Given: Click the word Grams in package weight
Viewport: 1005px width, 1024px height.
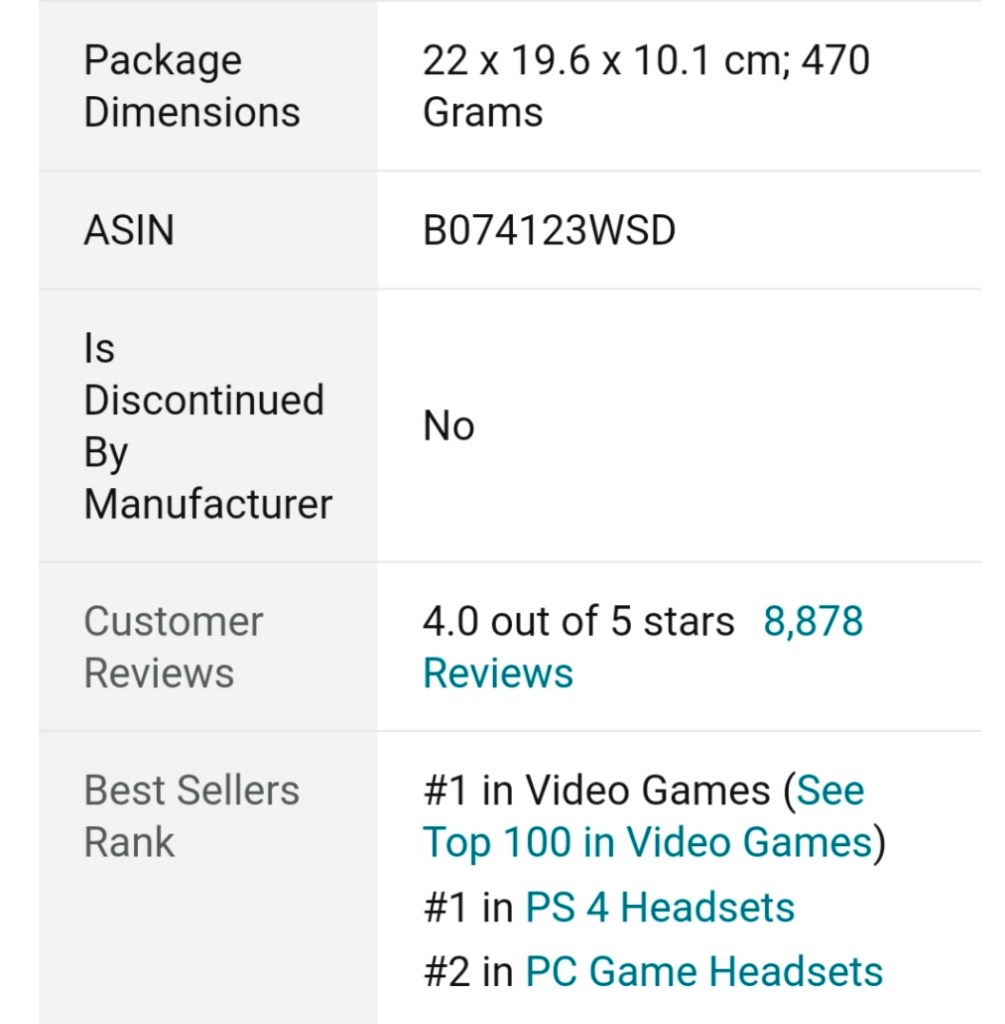Looking at the screenshot, I should pyautogui.click(x=483, y=112).
